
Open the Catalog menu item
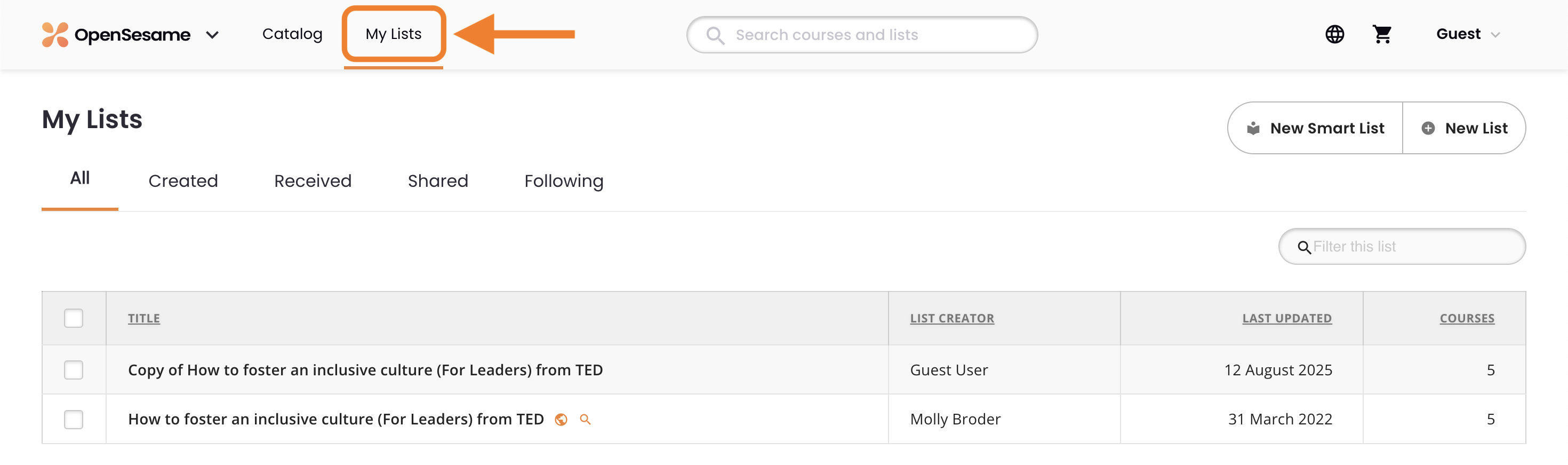(x=292, y=34)
